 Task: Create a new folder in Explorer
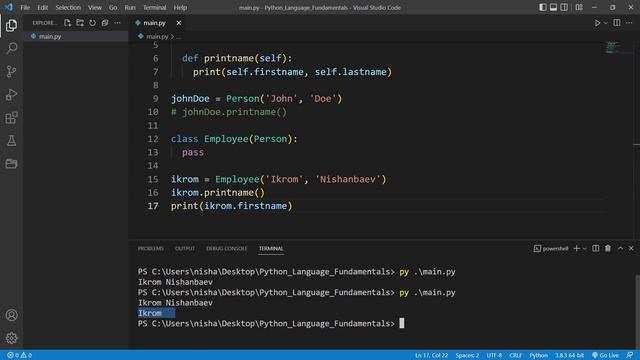coord(80,23)
